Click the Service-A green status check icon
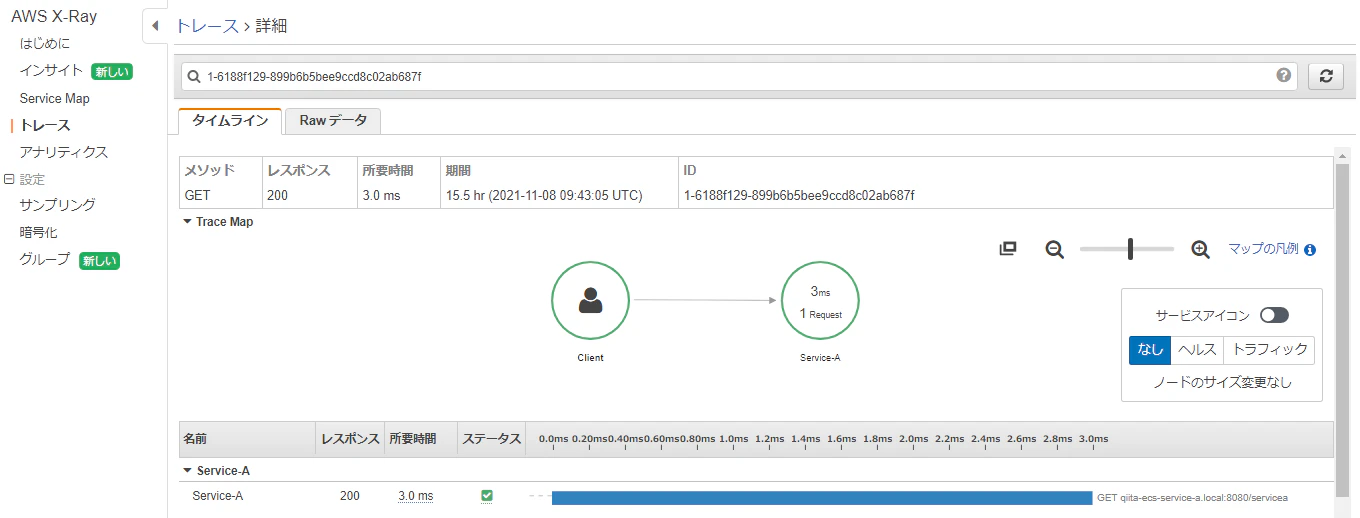The image size is (1360, 518). pos(487,496)
